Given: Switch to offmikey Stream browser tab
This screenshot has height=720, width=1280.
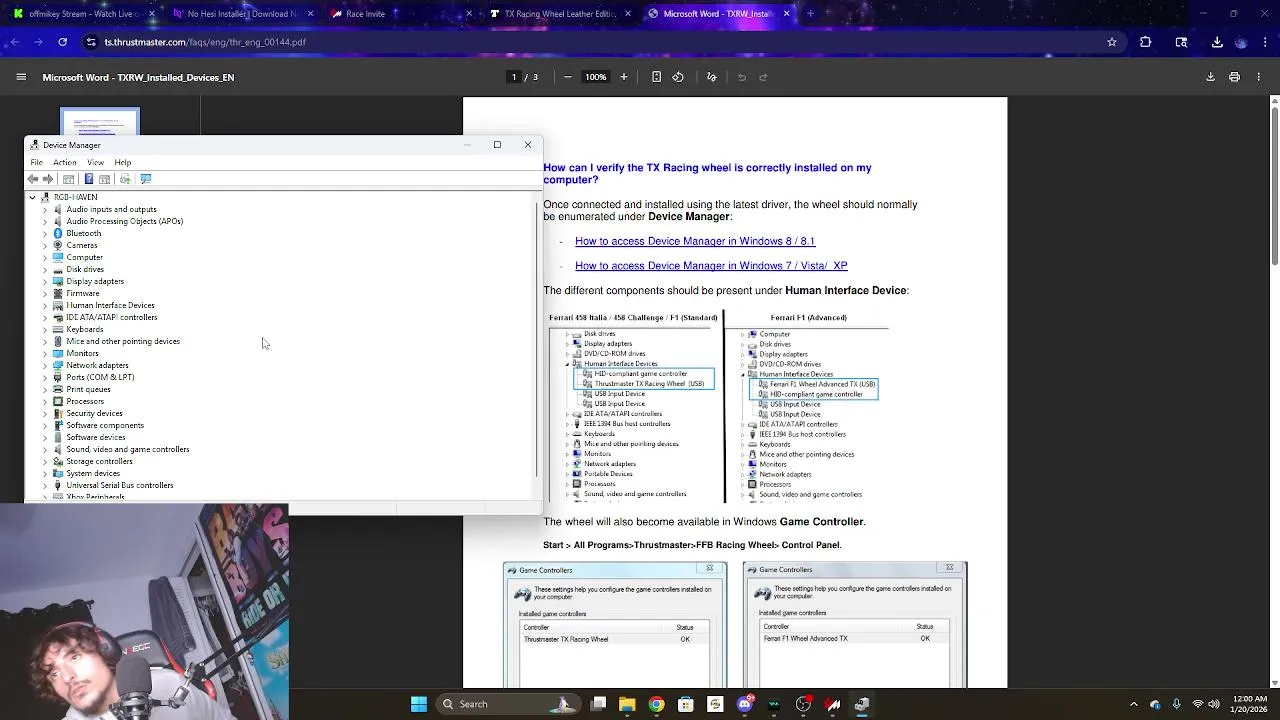Looking at the screenshot, I should pos(85,14).
